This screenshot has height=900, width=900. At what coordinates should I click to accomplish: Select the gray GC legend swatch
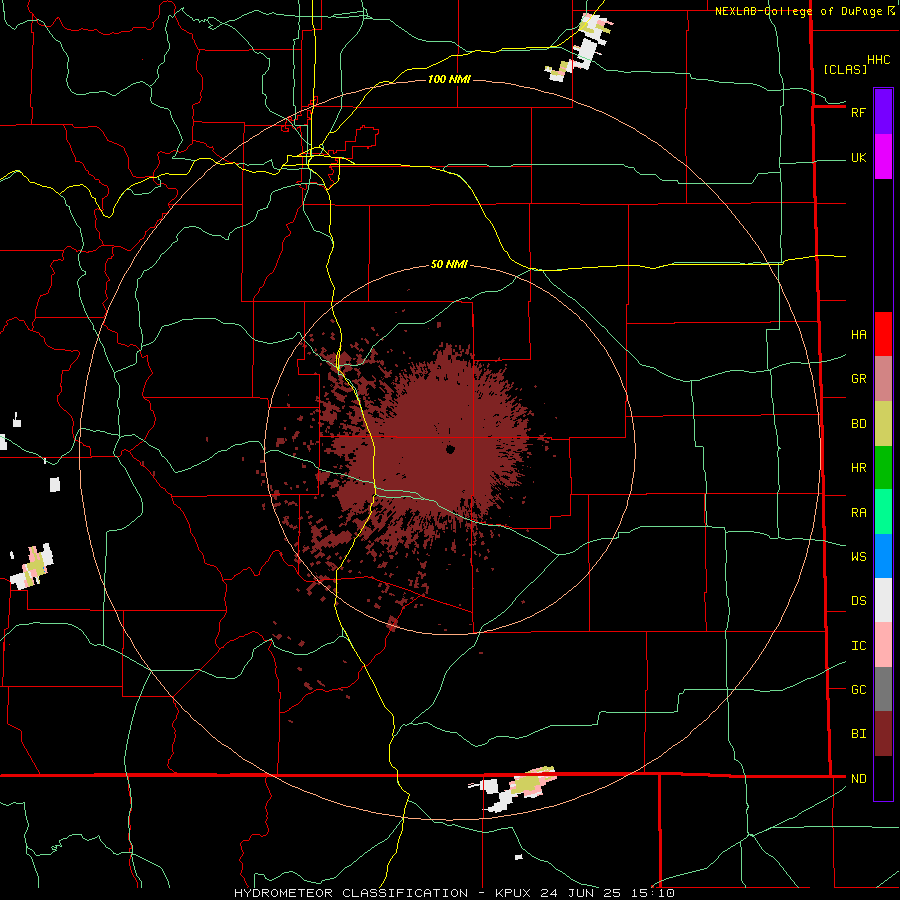883,689
